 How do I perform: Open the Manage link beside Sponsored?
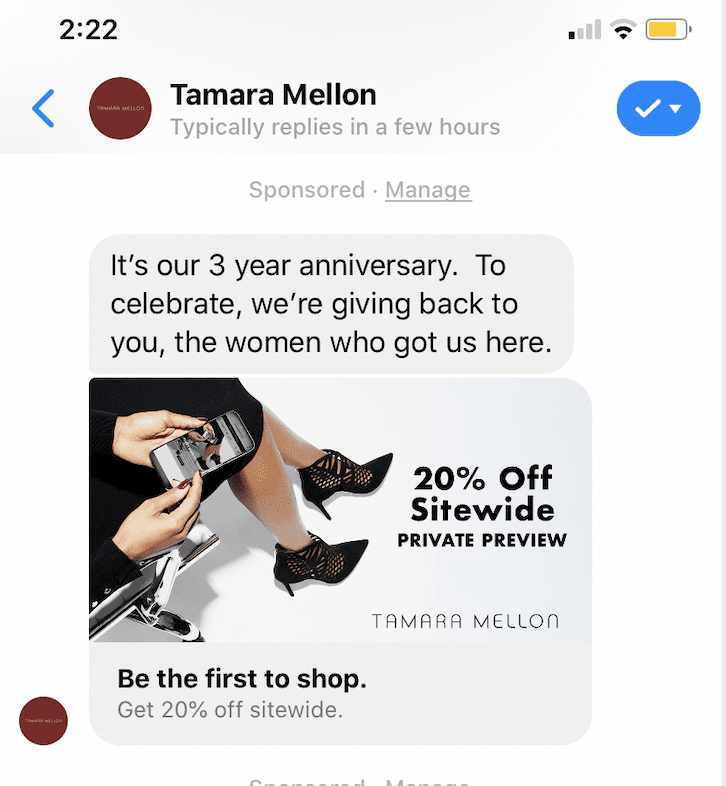428,190
